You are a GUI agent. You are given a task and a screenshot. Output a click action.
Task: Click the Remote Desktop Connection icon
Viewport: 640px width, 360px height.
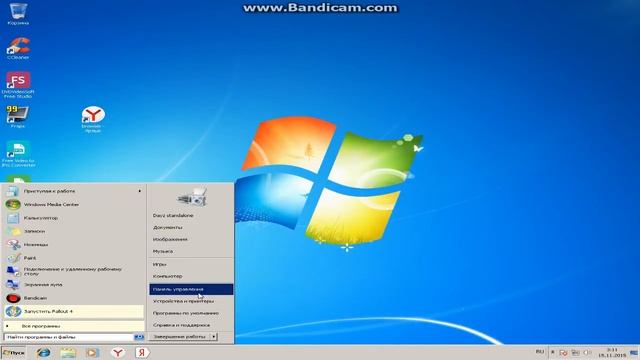13,271
